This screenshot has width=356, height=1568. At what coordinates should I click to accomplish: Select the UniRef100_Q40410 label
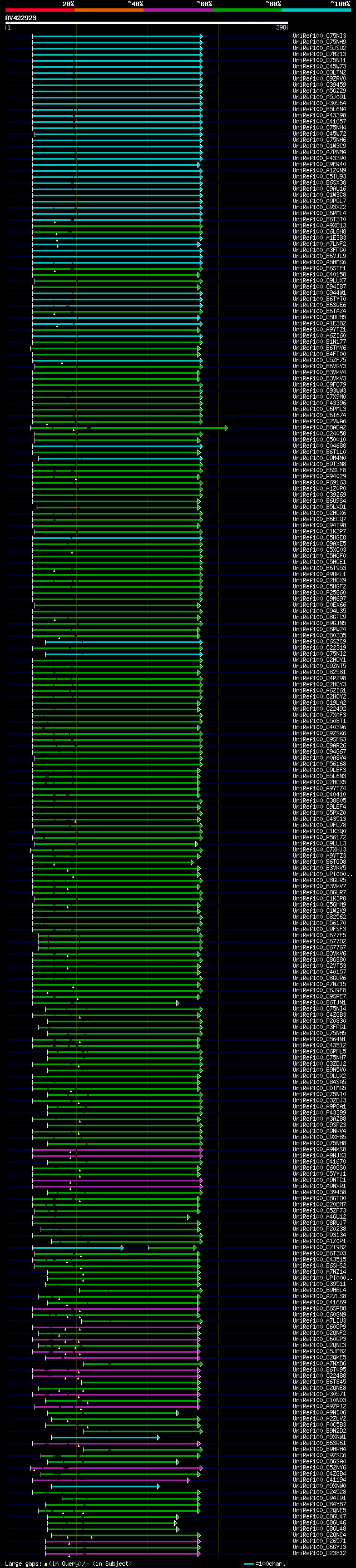pyautogui.click(x=319, y=794)
